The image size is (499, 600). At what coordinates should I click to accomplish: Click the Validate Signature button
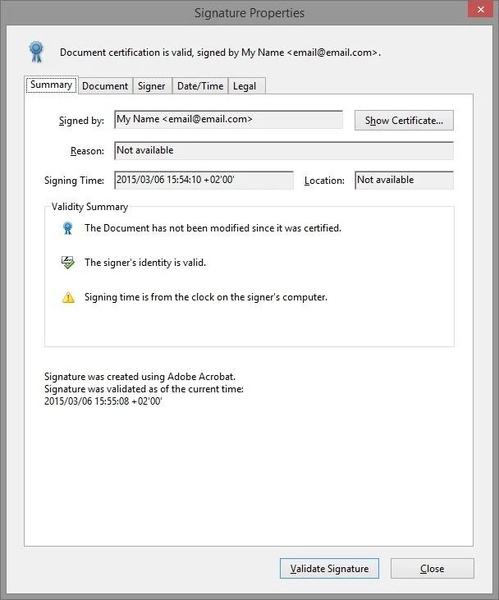329,569
